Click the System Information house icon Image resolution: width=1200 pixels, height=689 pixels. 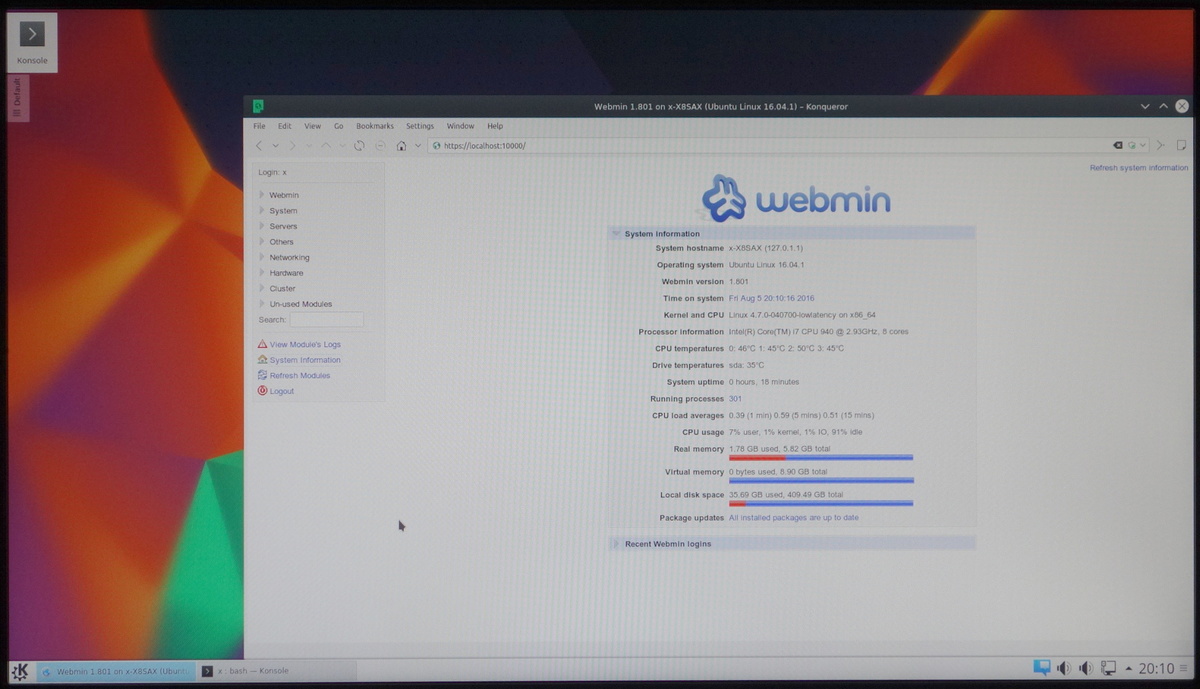[x=262, y=360]
